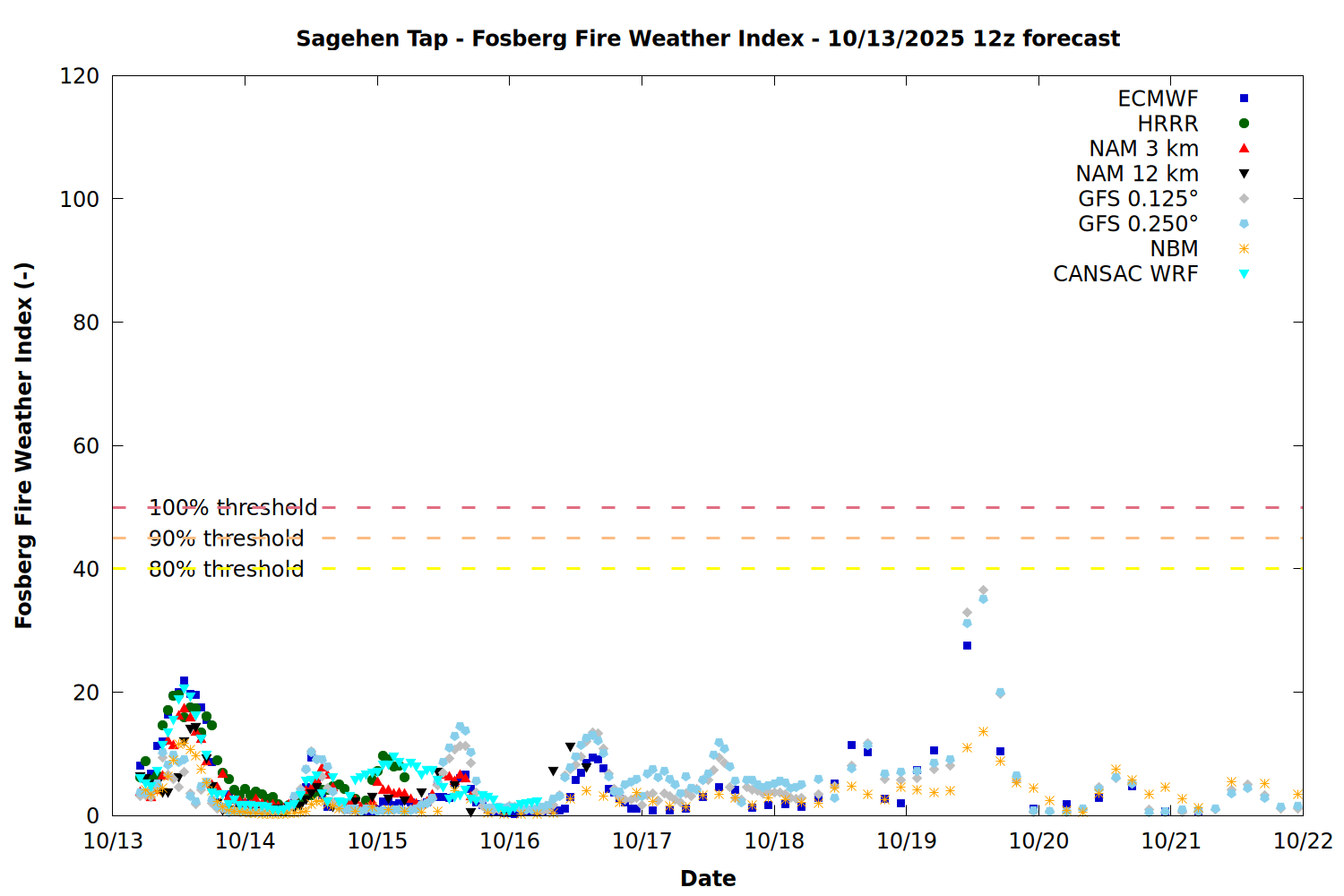Click the Fosberg Fire Weather Index axis label

tap(24, 445)
